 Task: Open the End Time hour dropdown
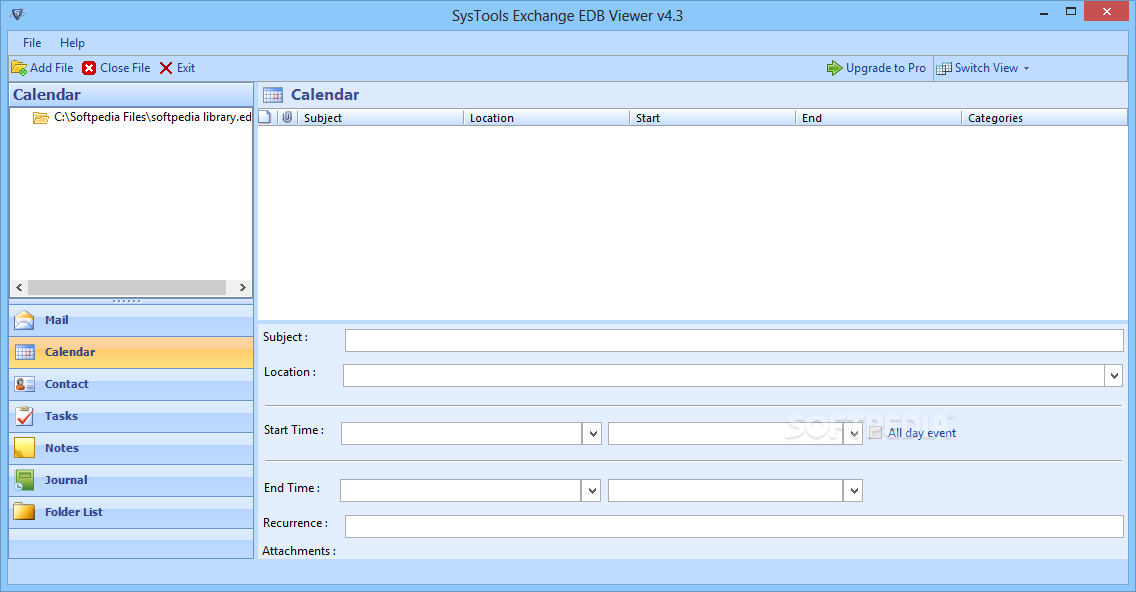coord(853,491)
